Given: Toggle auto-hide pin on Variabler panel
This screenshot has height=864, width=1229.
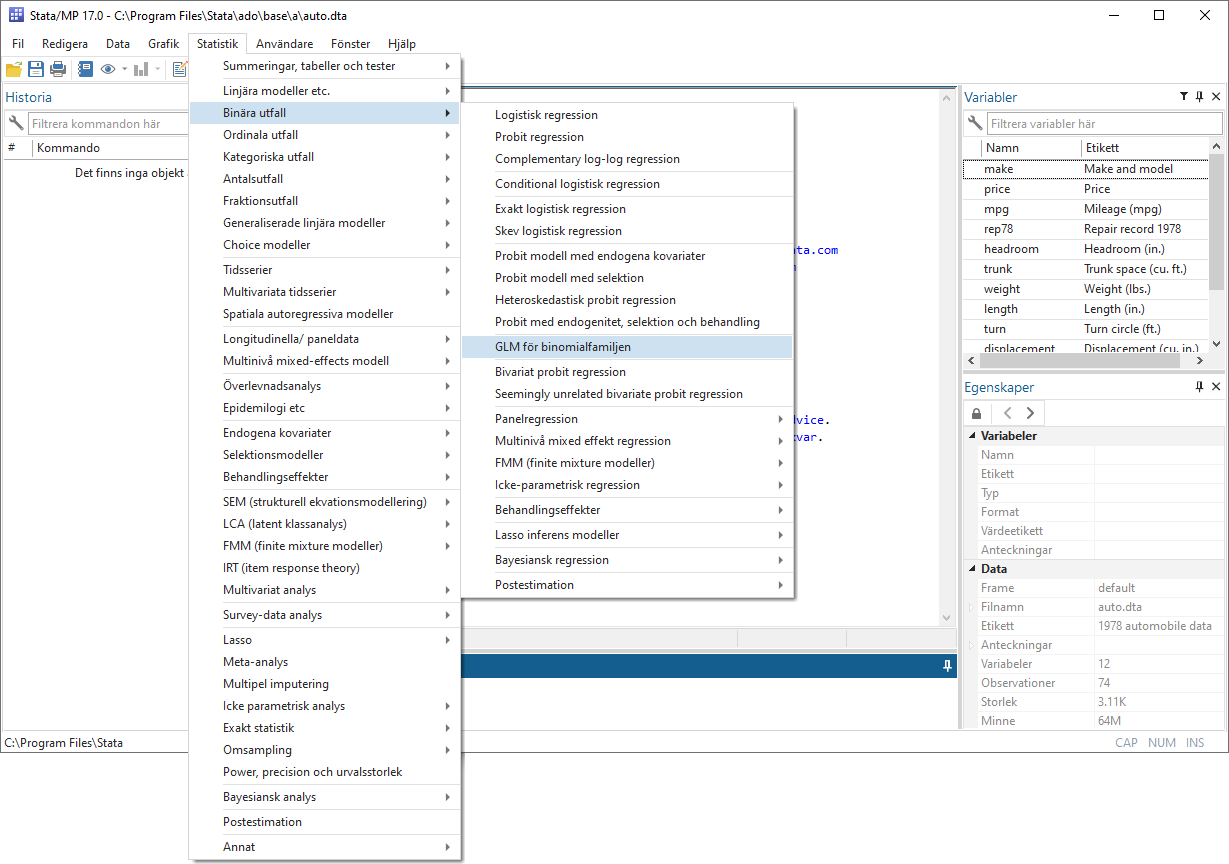Looking at the screenshot, I should pos(1199,96).
